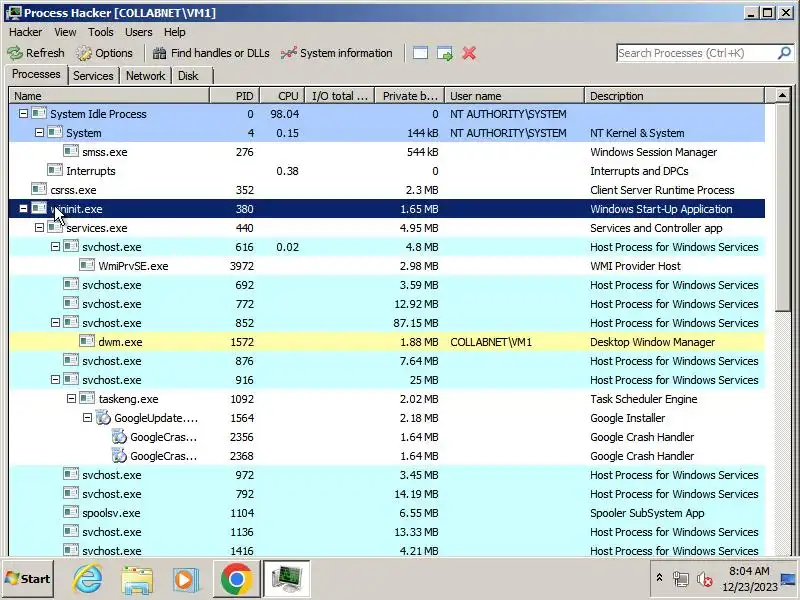Collapse the taskeng.exe tree node

point(71,398)
